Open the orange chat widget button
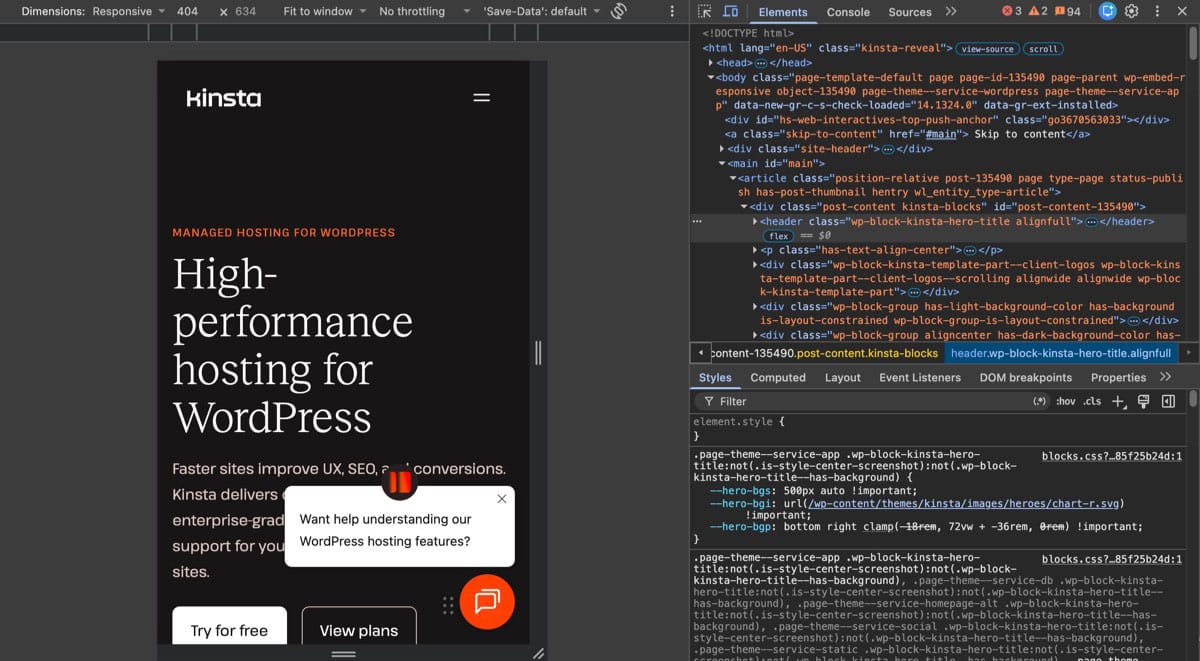 [487, 602]
